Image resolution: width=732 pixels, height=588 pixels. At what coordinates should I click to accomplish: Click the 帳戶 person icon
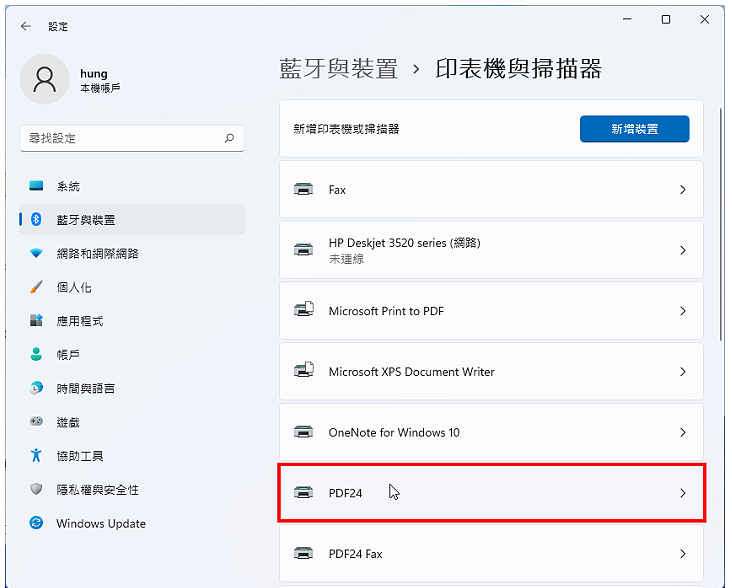point(36,354)
